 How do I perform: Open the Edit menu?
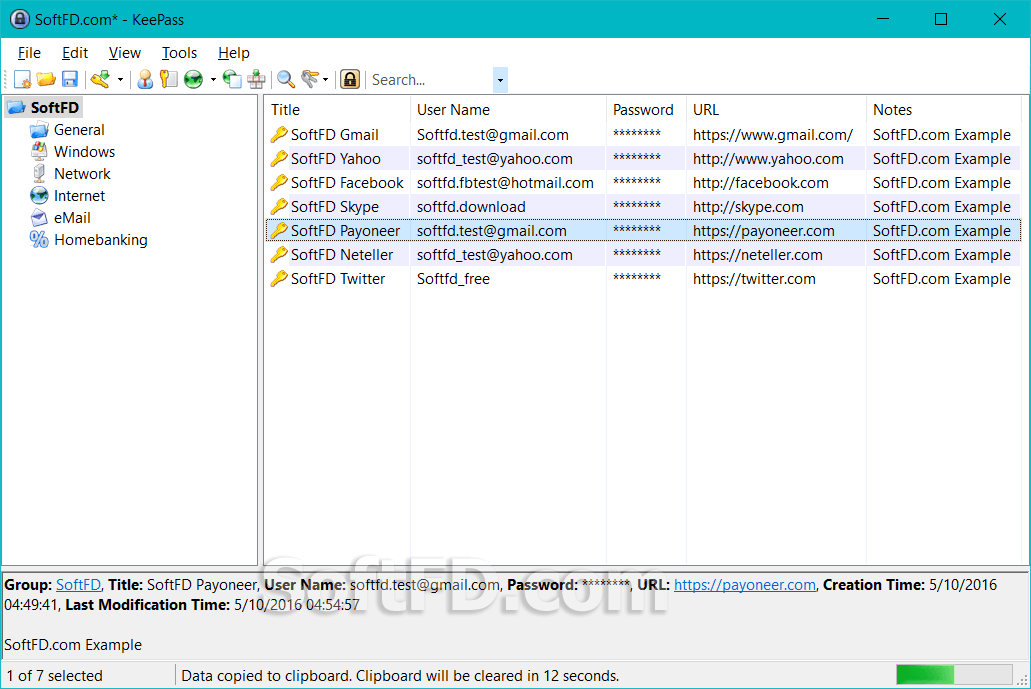[x=75, y=53]
